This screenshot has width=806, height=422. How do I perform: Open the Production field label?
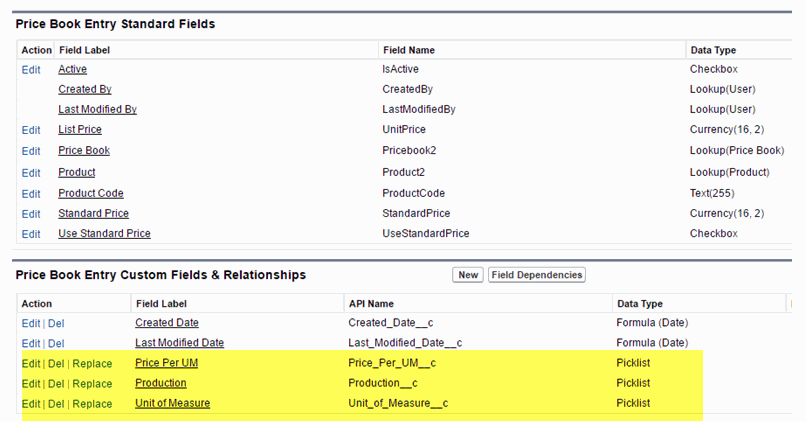[x=161, y=384]
